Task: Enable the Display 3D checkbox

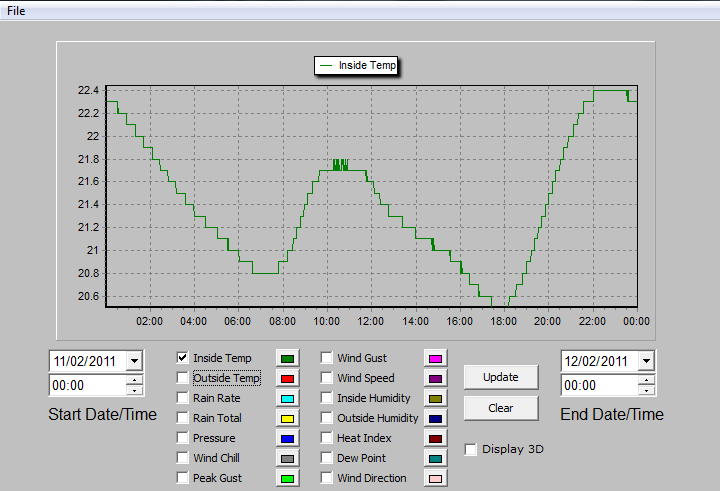Action: pos(471,449)
